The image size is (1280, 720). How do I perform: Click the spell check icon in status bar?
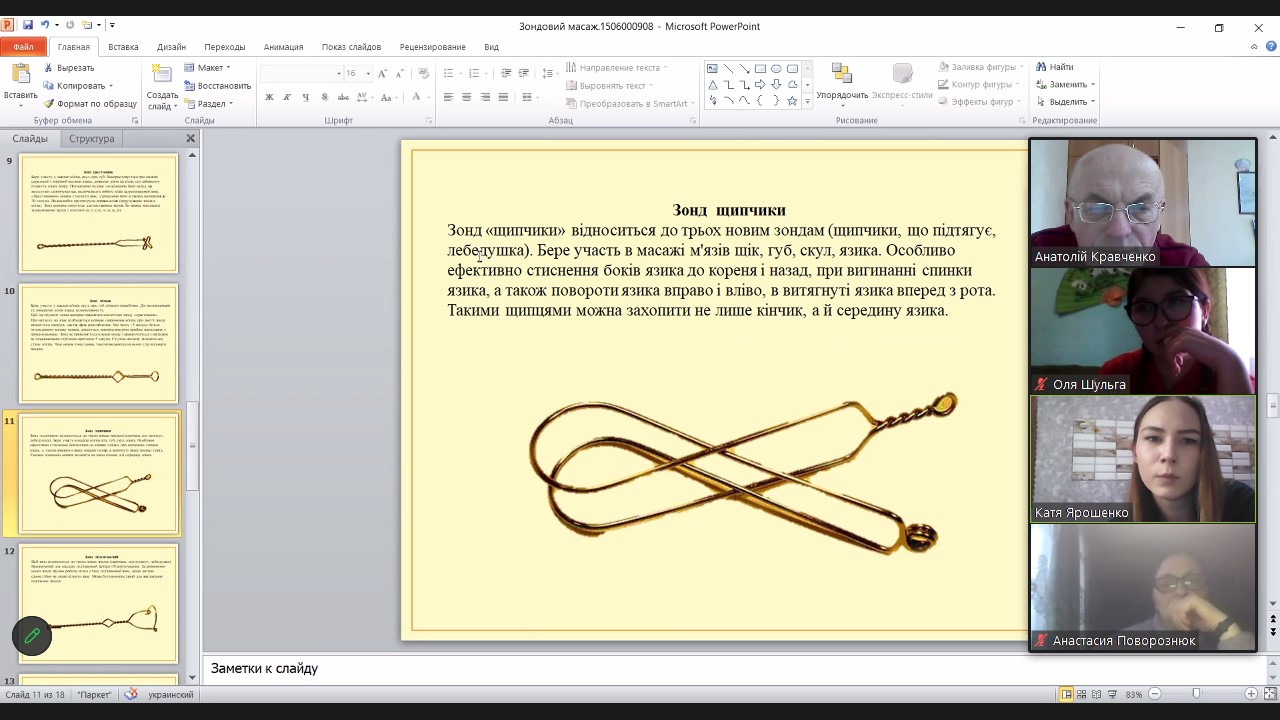pos(131,694)
